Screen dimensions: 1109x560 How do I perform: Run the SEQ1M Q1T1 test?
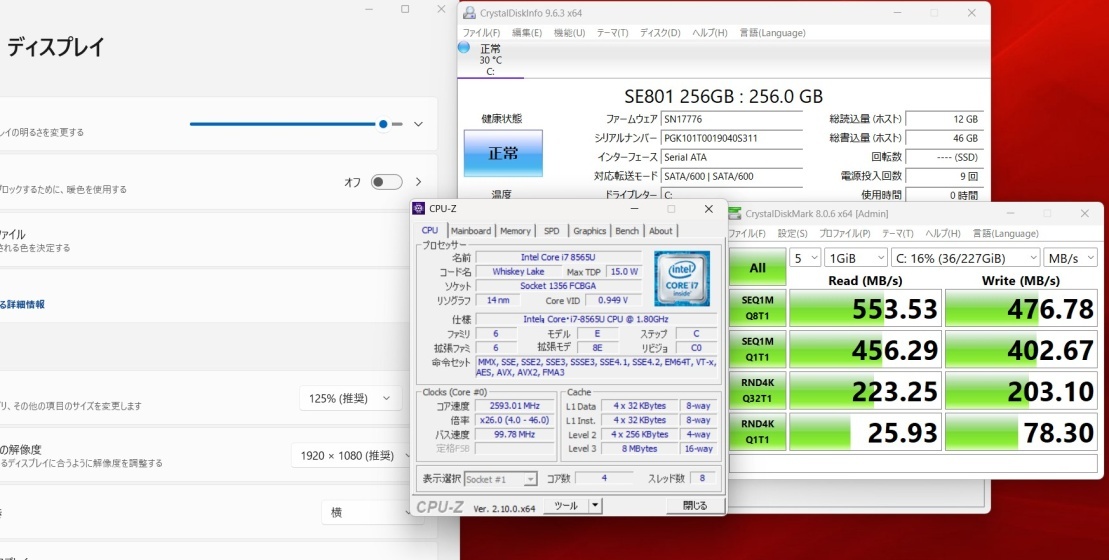click(757, 351)
